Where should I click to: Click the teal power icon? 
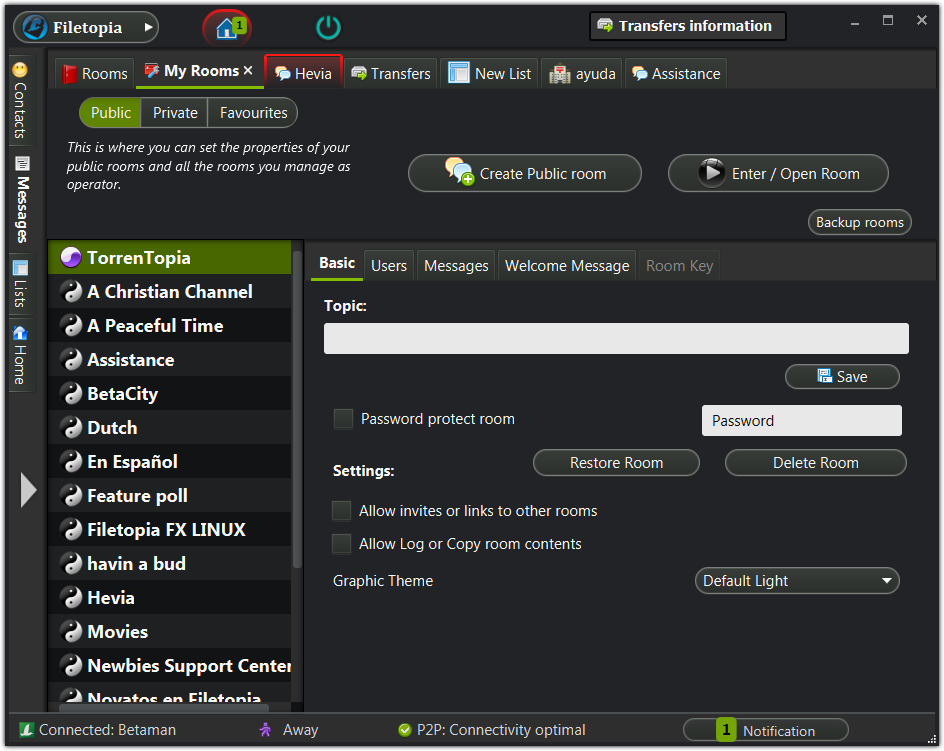(x=328, y=28)
